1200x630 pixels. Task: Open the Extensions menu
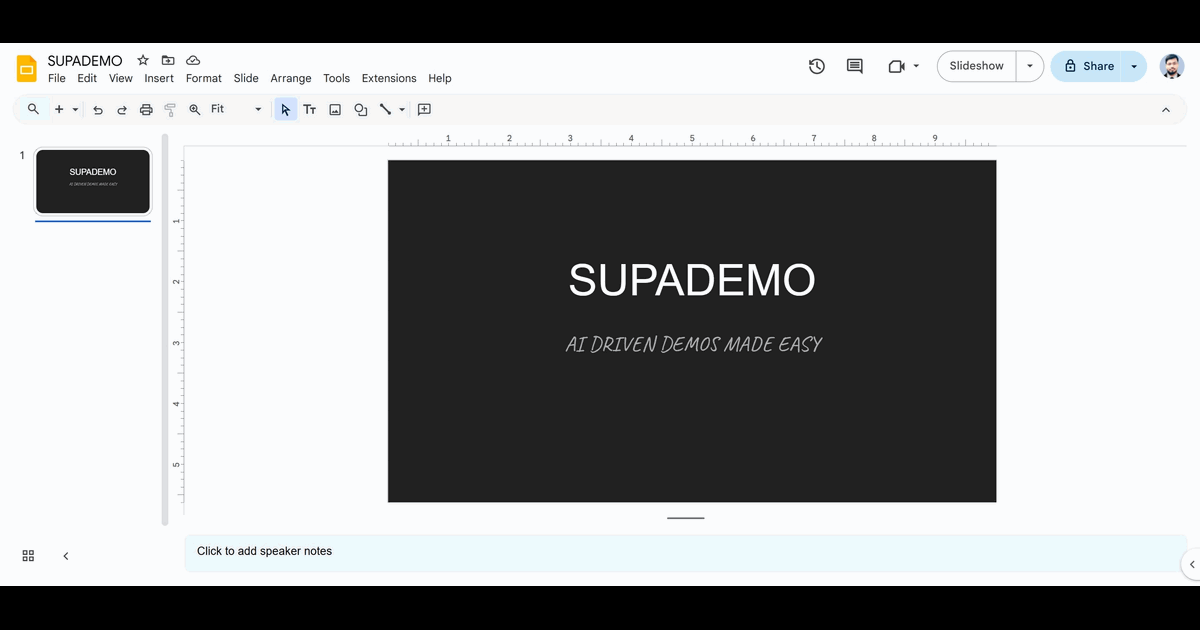[389, 78]
